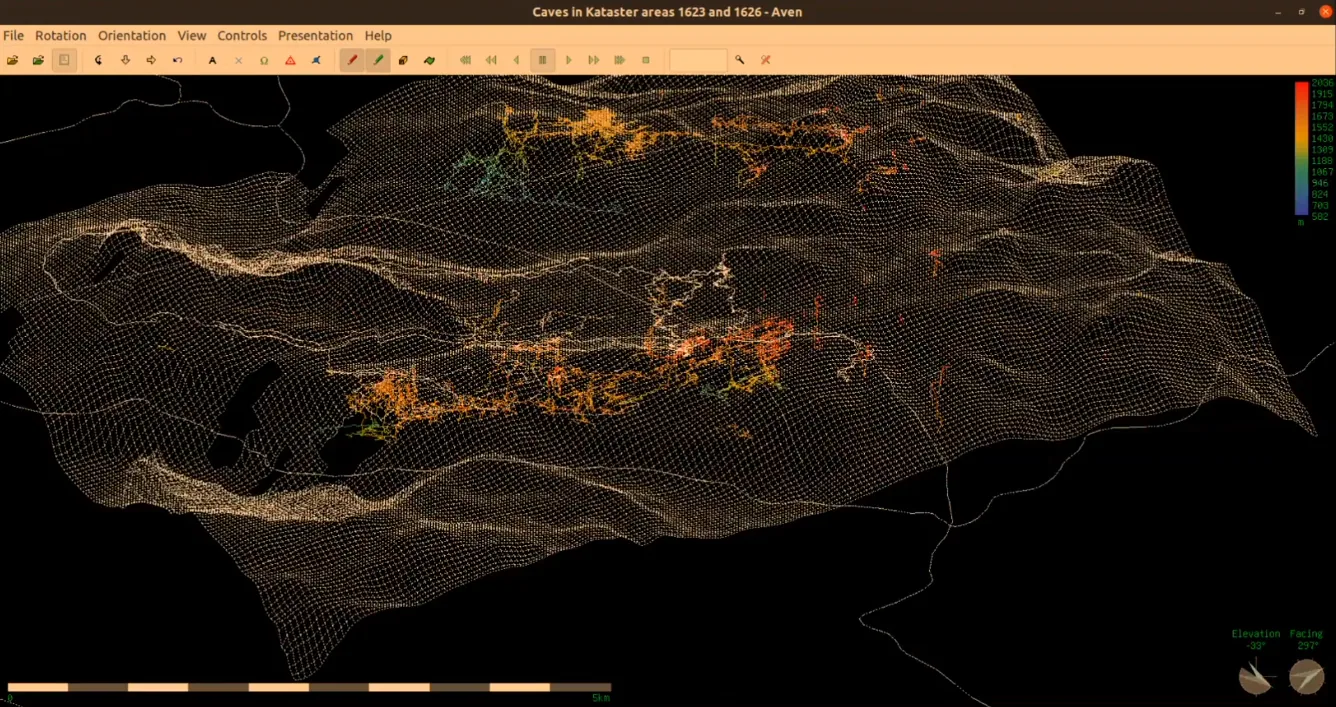Click the '582' bottom colour key value
Image resolution: width=1336 pixels, height=707 pixels.
click(1321, 216)
